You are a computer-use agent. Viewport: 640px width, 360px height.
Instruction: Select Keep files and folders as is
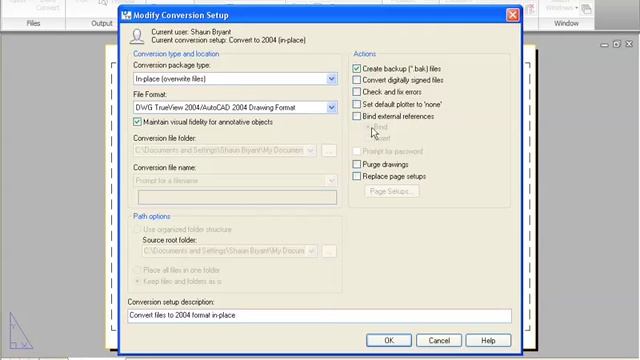click(x=137, y=281)
